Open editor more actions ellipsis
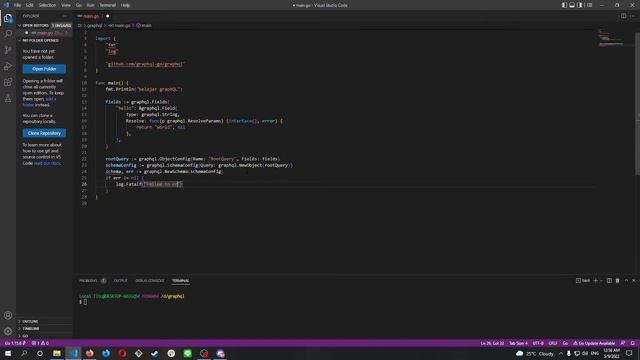Viewport: 640px width, 360px height. (x=633, y=16)
